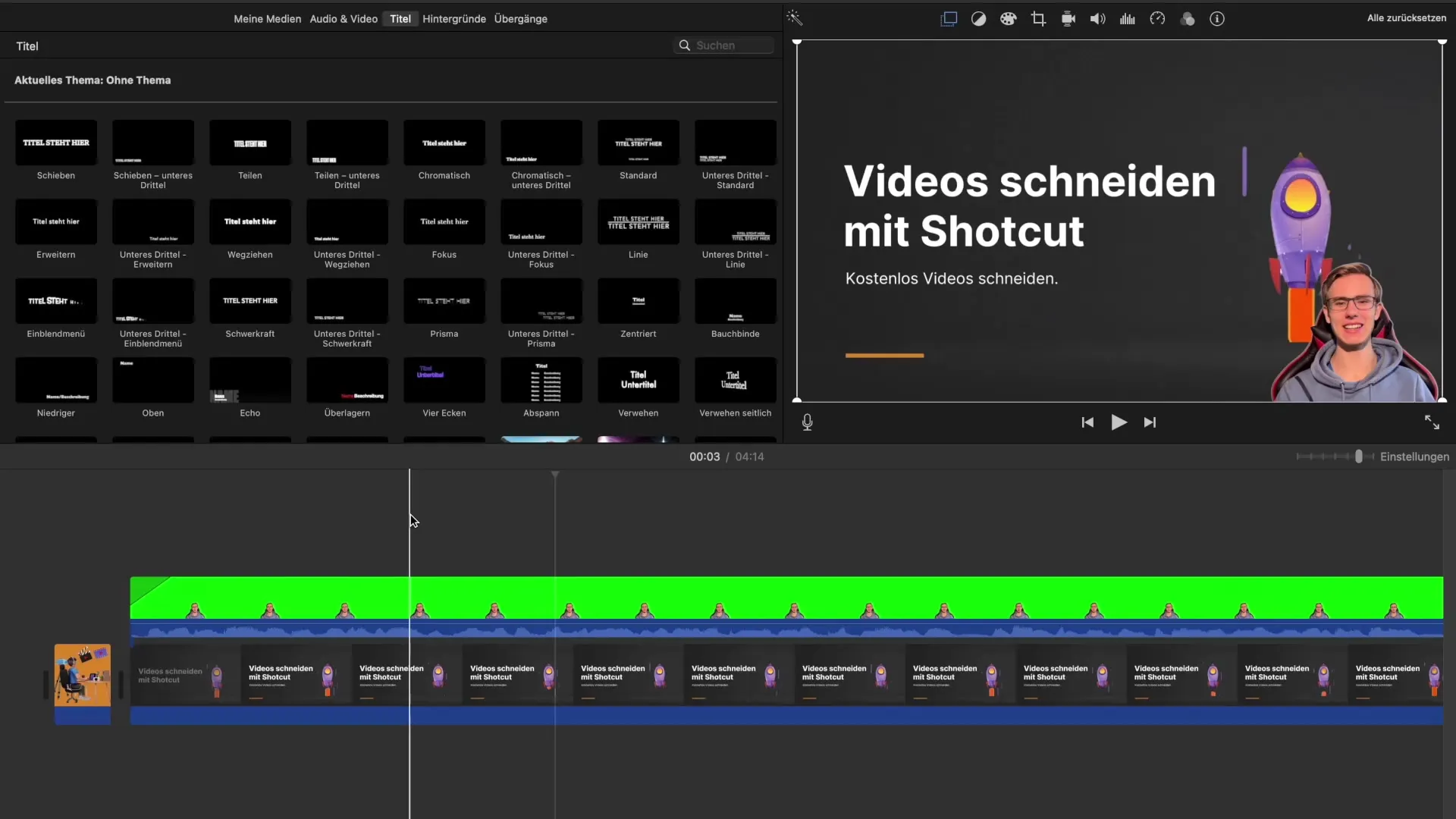Select the Schwerkraft title thumbnail
Viewport: 1456px width, 819px height.
point(250,301)
